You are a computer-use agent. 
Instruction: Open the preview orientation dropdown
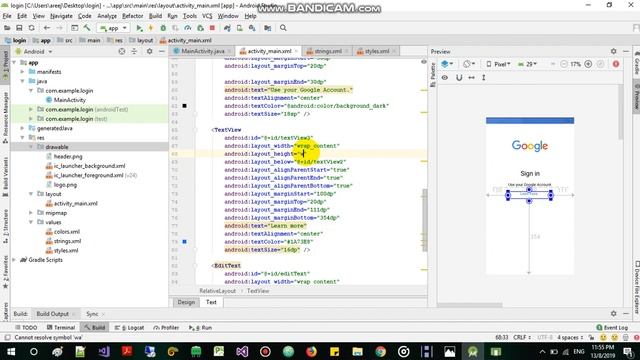coord(469,64)
